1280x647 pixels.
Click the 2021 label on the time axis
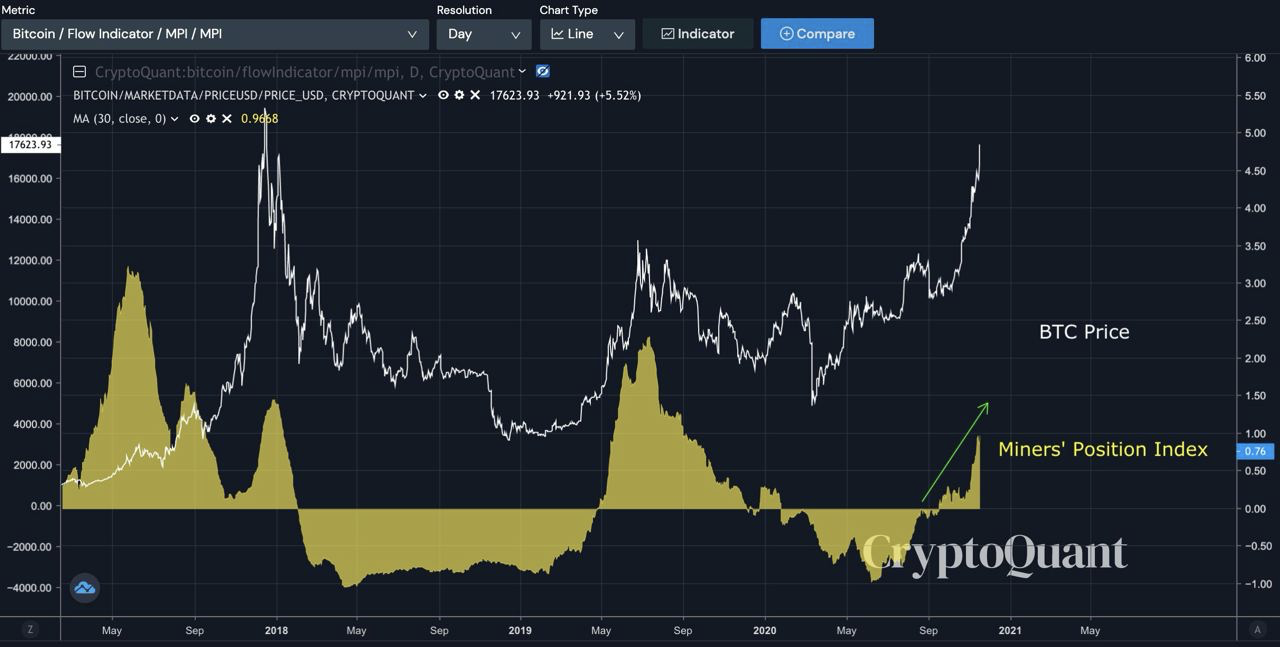(1009, 631)
